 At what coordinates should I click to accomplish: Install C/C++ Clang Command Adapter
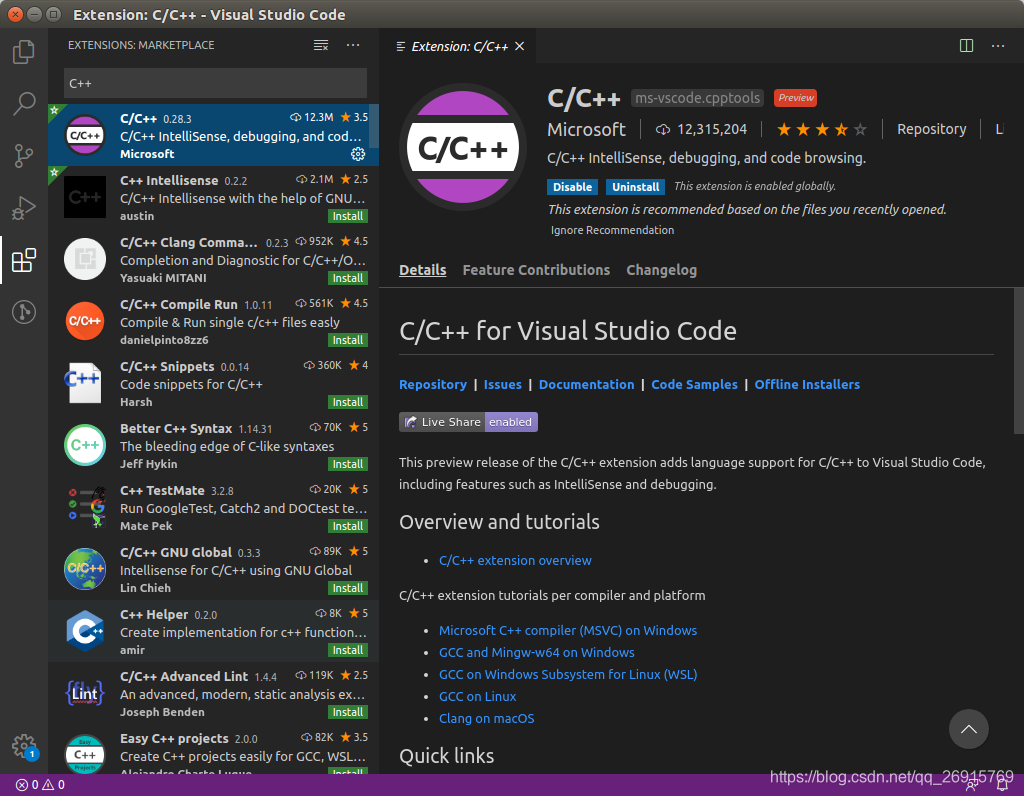point(347,278)
